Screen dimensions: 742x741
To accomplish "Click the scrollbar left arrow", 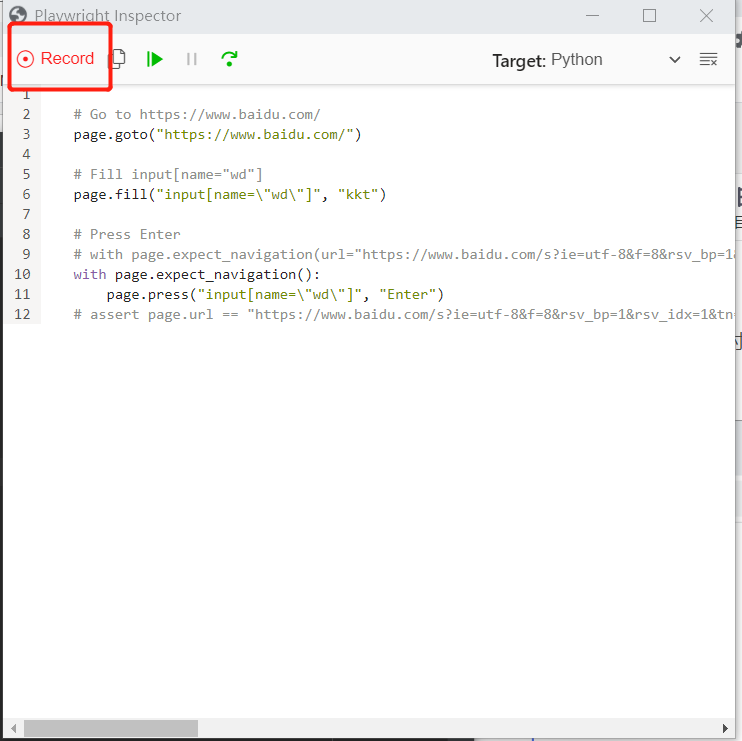I will point(13,728).
